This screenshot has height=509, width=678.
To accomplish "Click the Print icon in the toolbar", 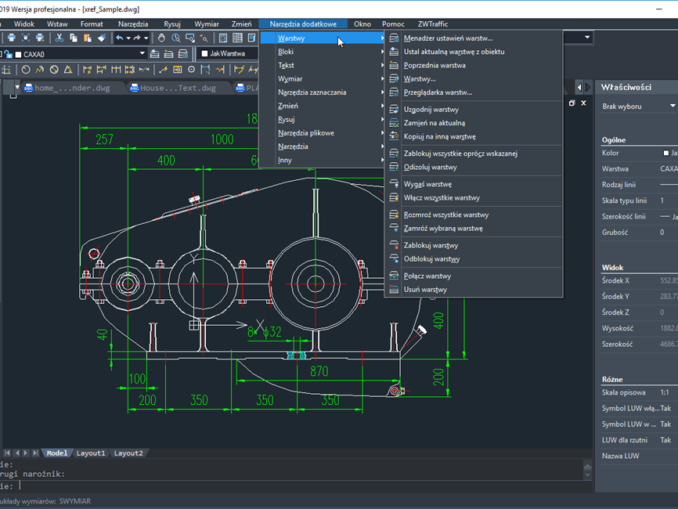I will (x=12, y=38).
